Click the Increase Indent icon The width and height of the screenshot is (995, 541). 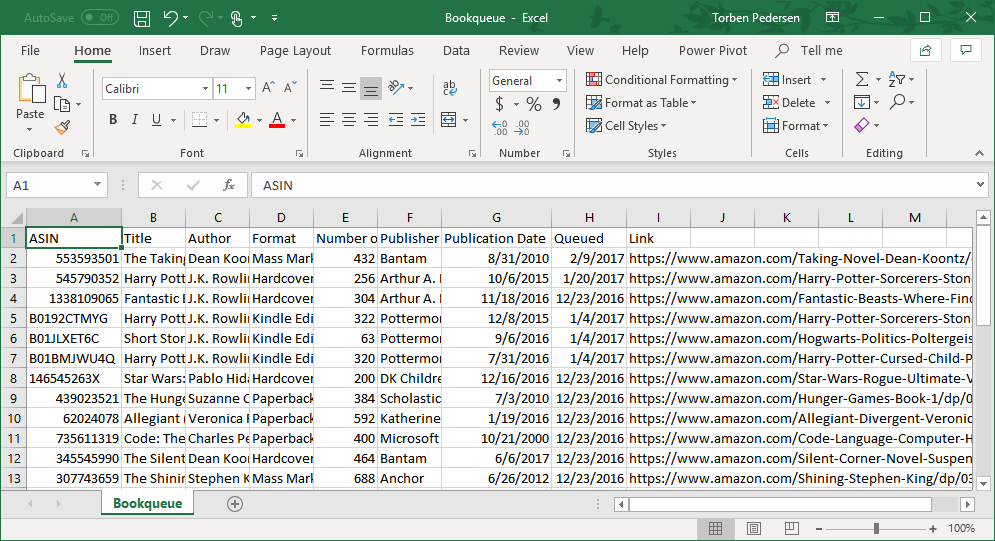click(x=418, y=119)
